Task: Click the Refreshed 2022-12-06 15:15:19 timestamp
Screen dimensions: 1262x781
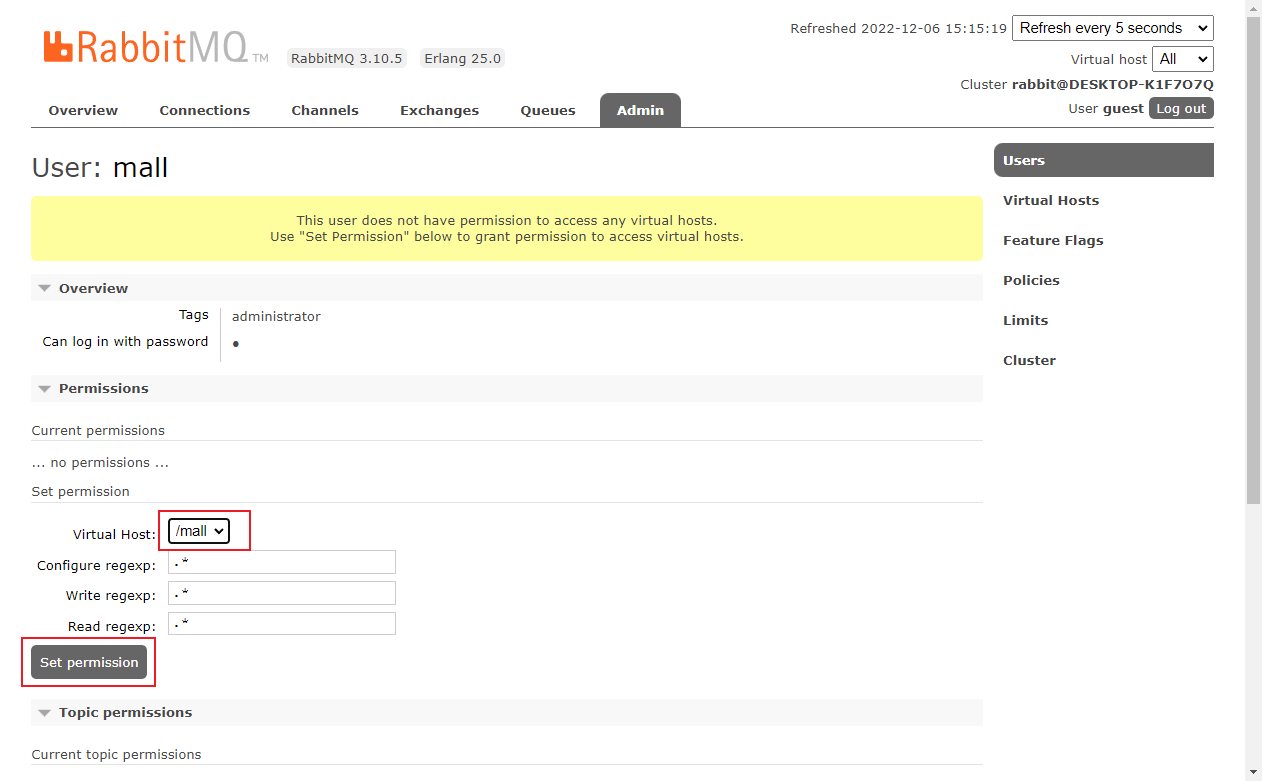Action: coord(898,28)
